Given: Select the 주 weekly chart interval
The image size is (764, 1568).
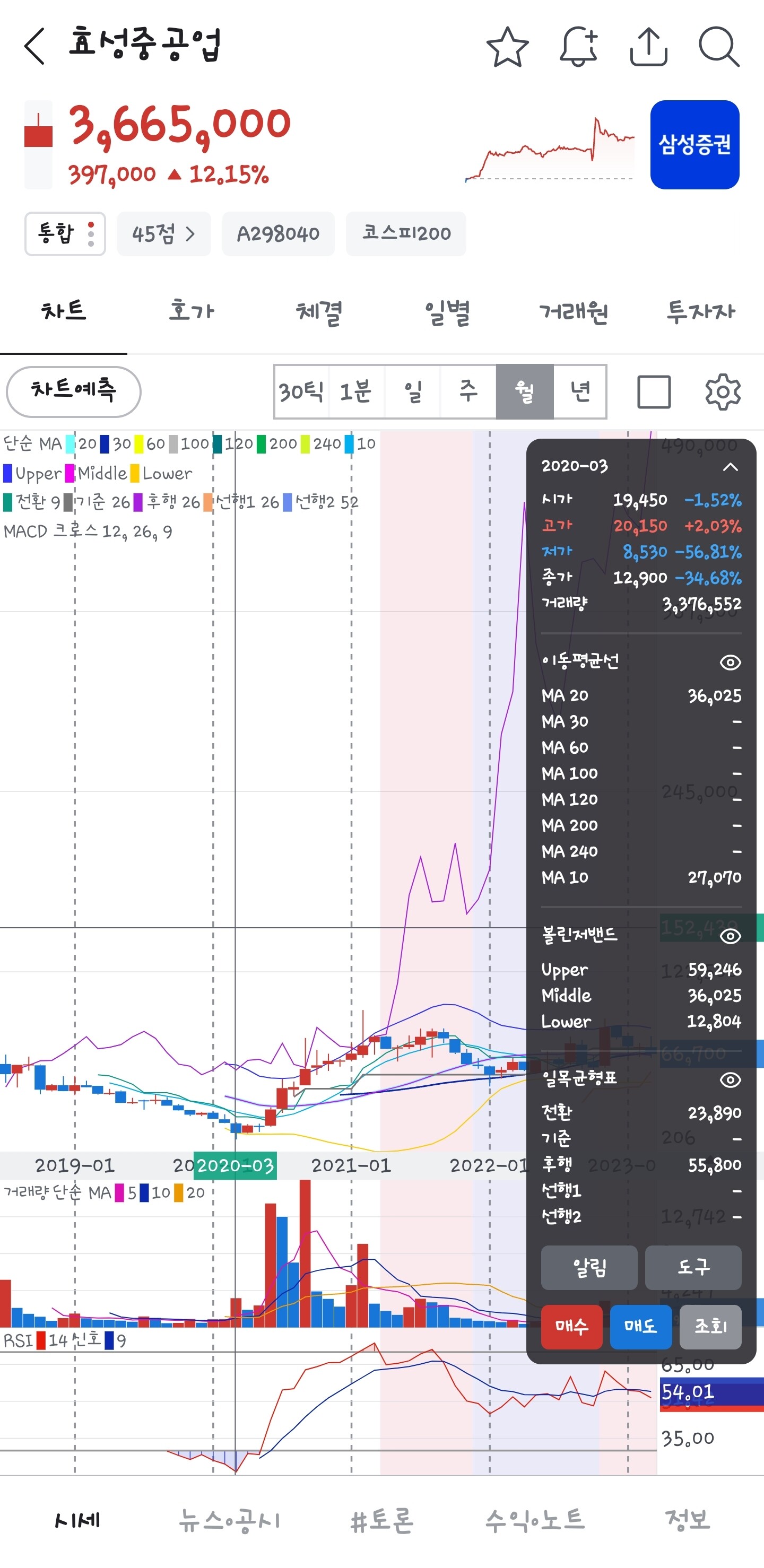Looking at the screenshot, I should click(x=468, y=391).
